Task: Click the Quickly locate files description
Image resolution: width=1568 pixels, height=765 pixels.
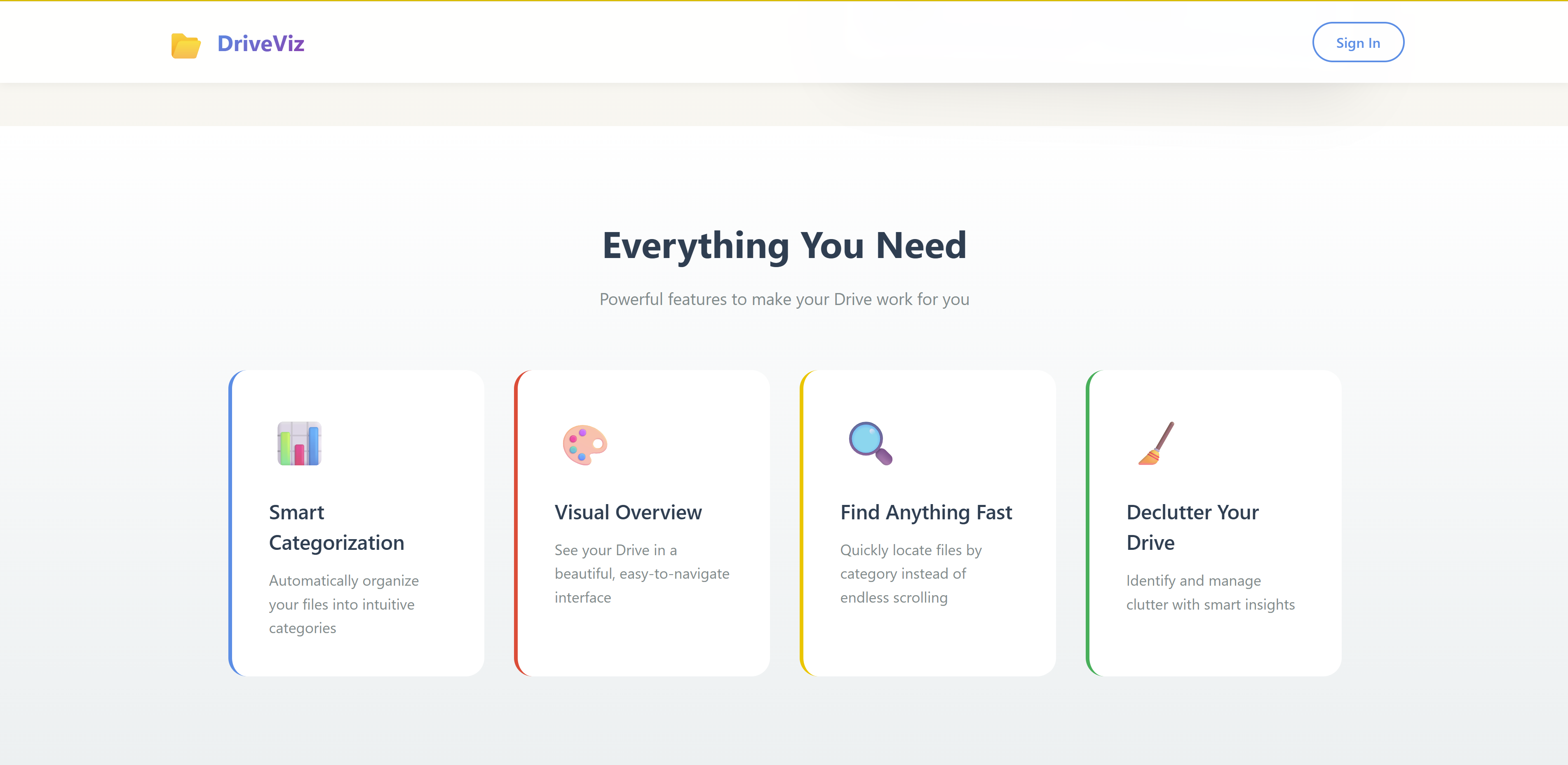Action: click(x=910, y=574)
